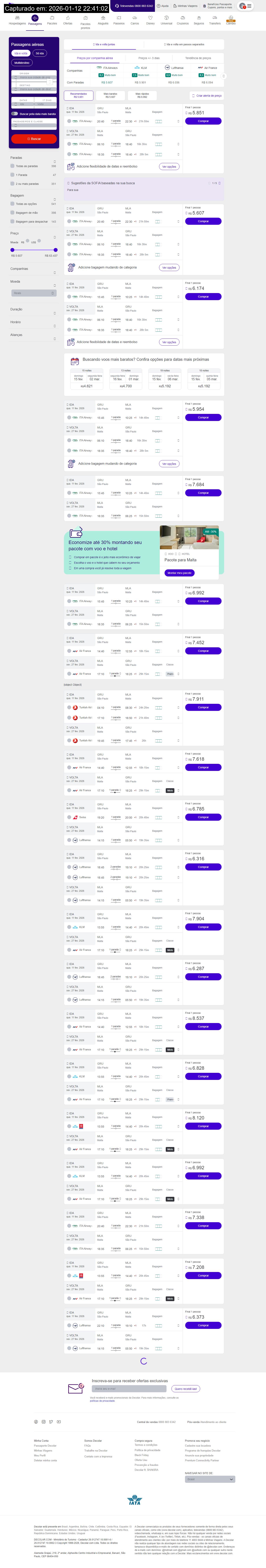Toggle 'Buscar pela data mais barata' switch
266x1568 pixels.
15,114
